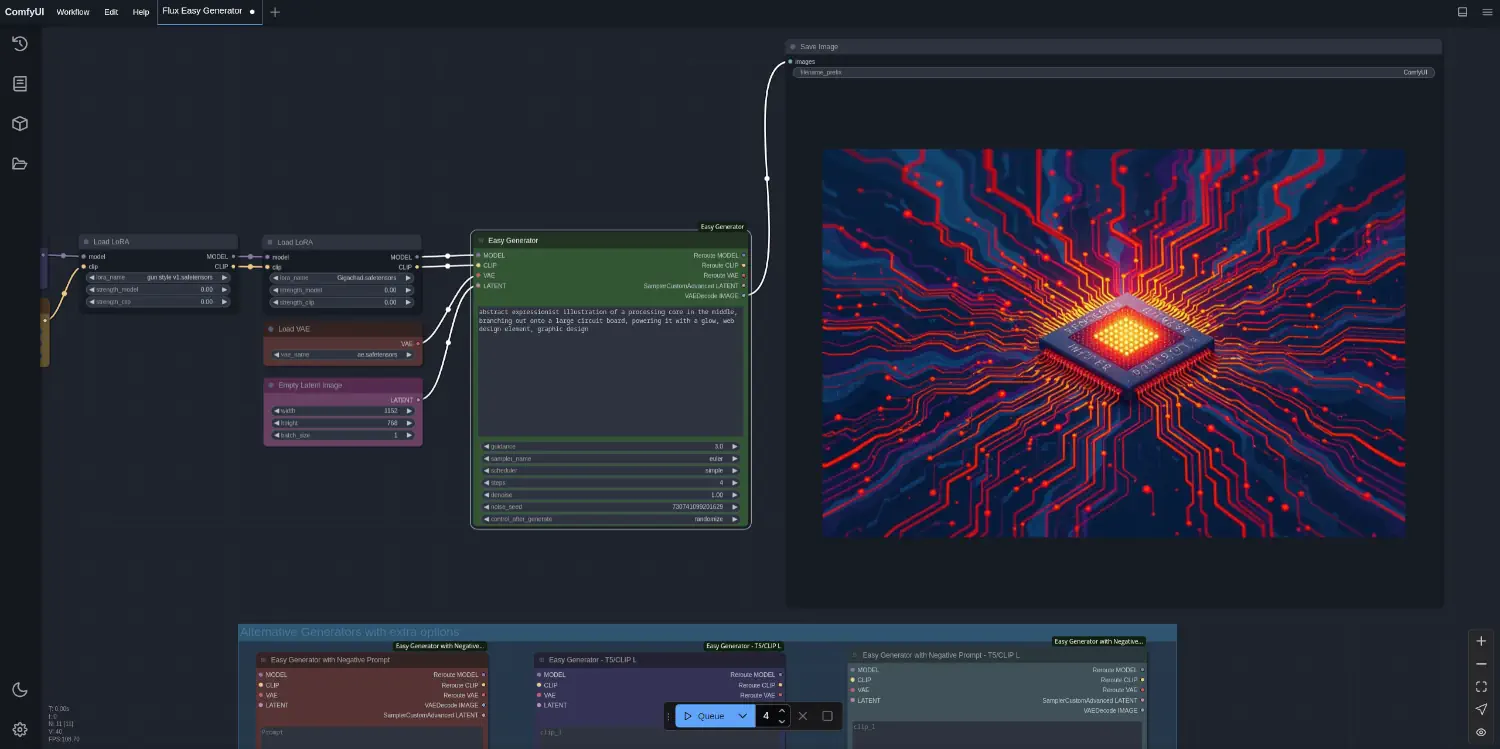Viewport: 1500px width, 749px height.
Task: Click the steps 4 number widget
Action: point(611,482)
